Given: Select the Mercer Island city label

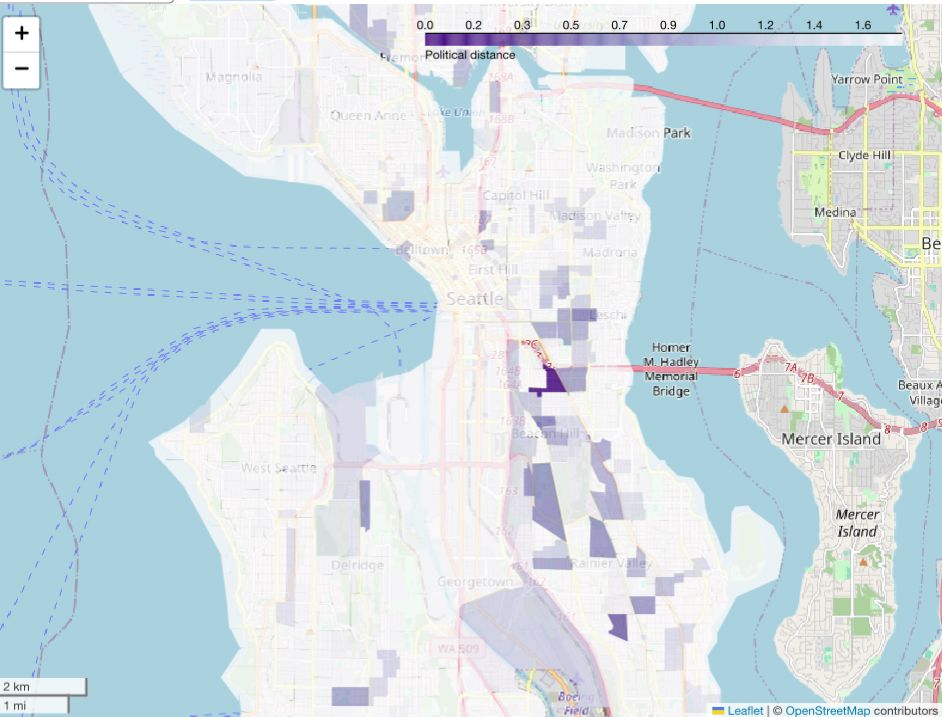Looking at the screenshot, I should click(831, 439).
